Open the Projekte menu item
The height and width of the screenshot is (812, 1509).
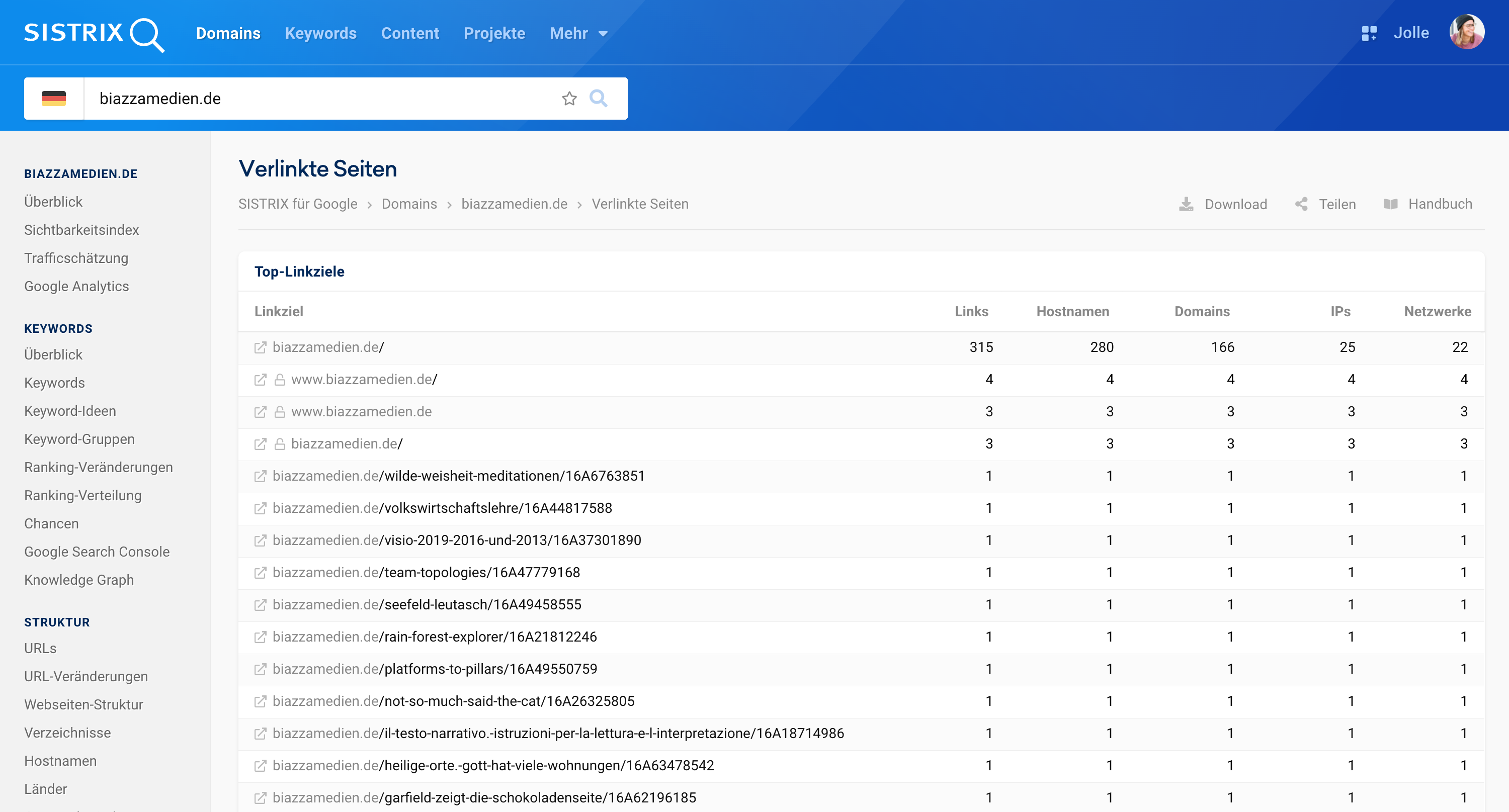pos(494,33)
